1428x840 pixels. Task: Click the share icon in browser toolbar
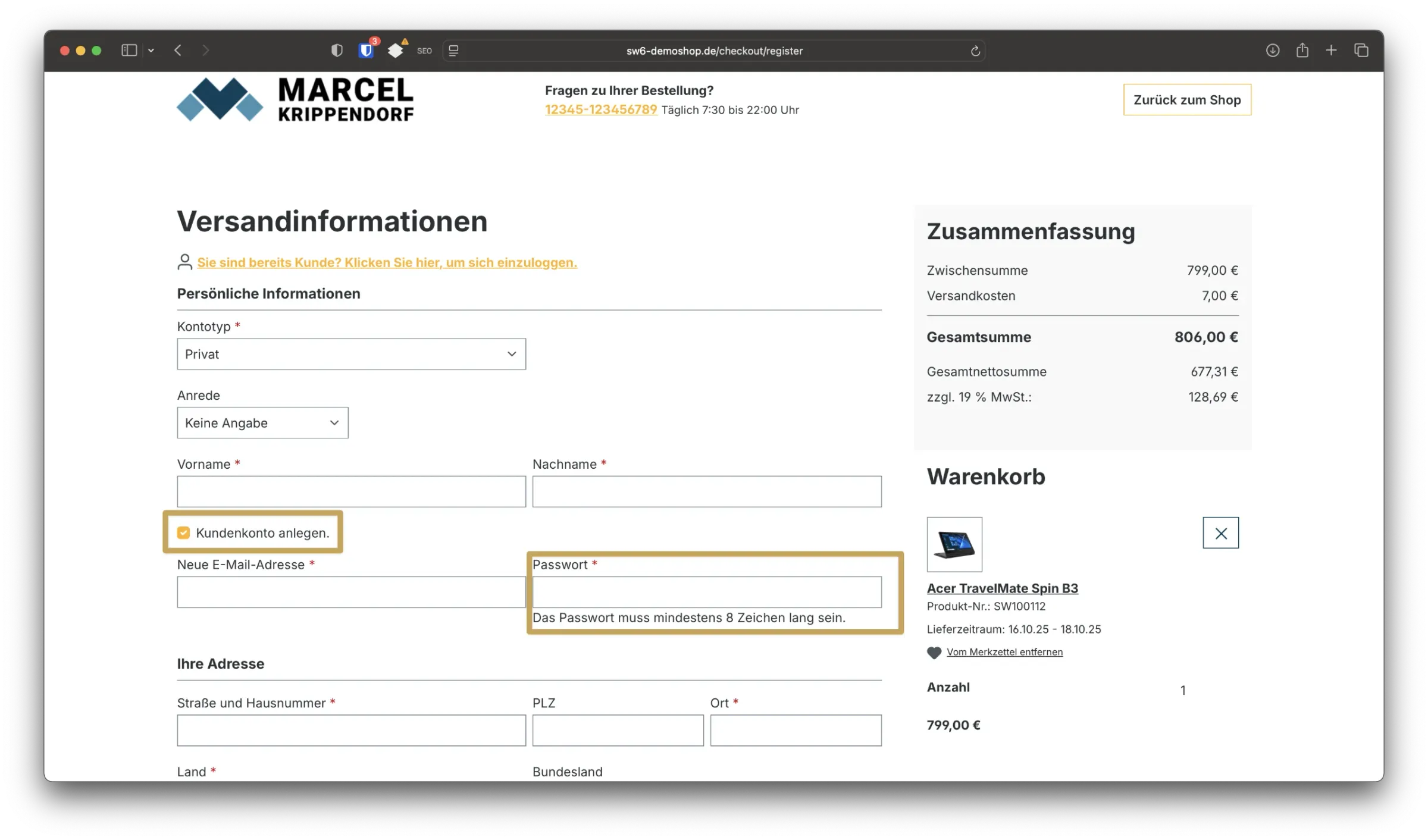pyautogui.click(x=1302, y=51)
